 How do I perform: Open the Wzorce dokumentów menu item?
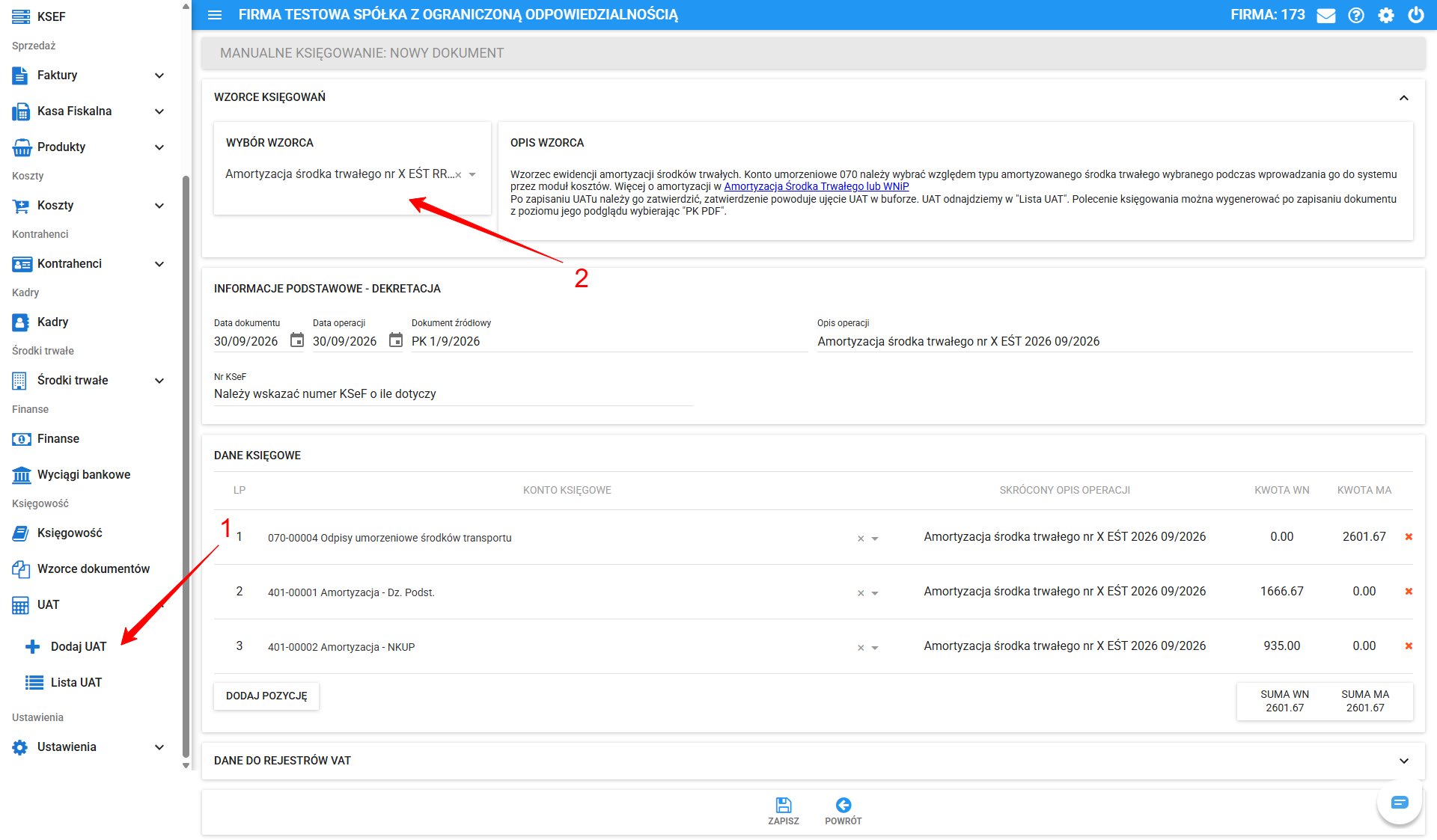click(94, 569)
